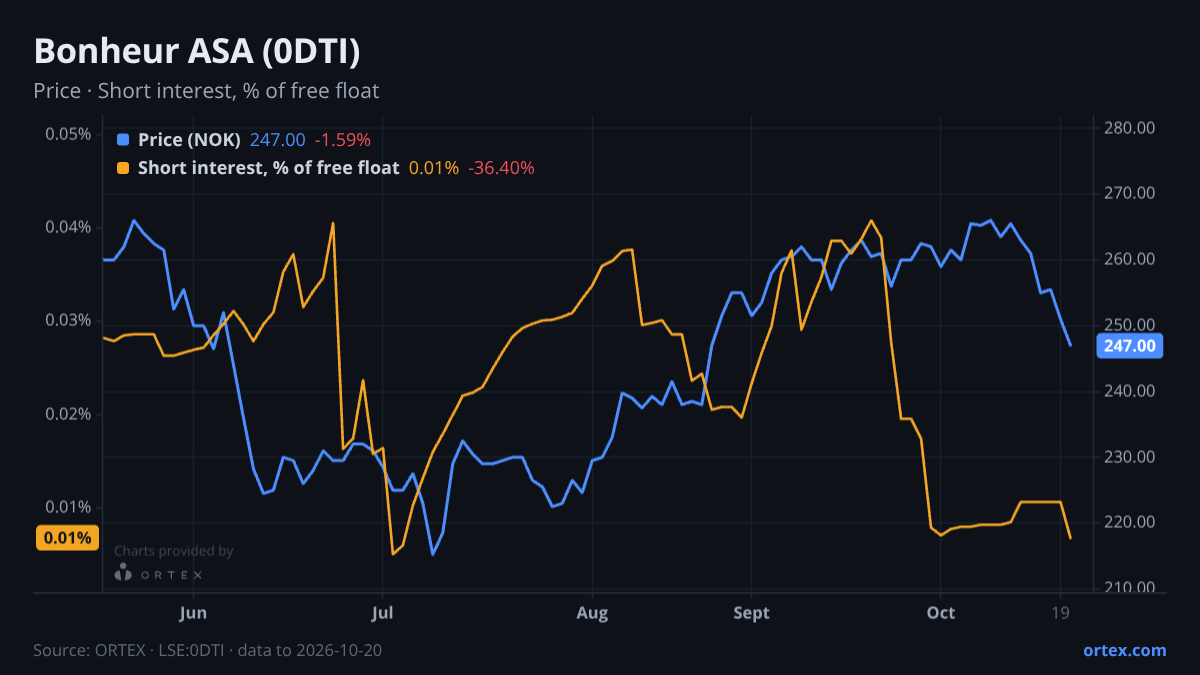
Task: Click the Source: ORTEX data footer text
Action: pyautogui.click(x=207, y=650)
